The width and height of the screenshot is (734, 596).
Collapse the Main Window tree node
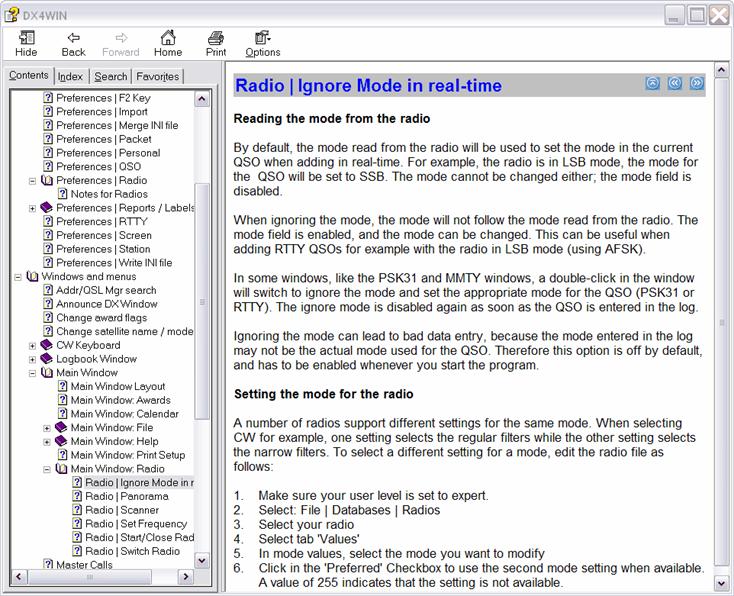point(32,373)
